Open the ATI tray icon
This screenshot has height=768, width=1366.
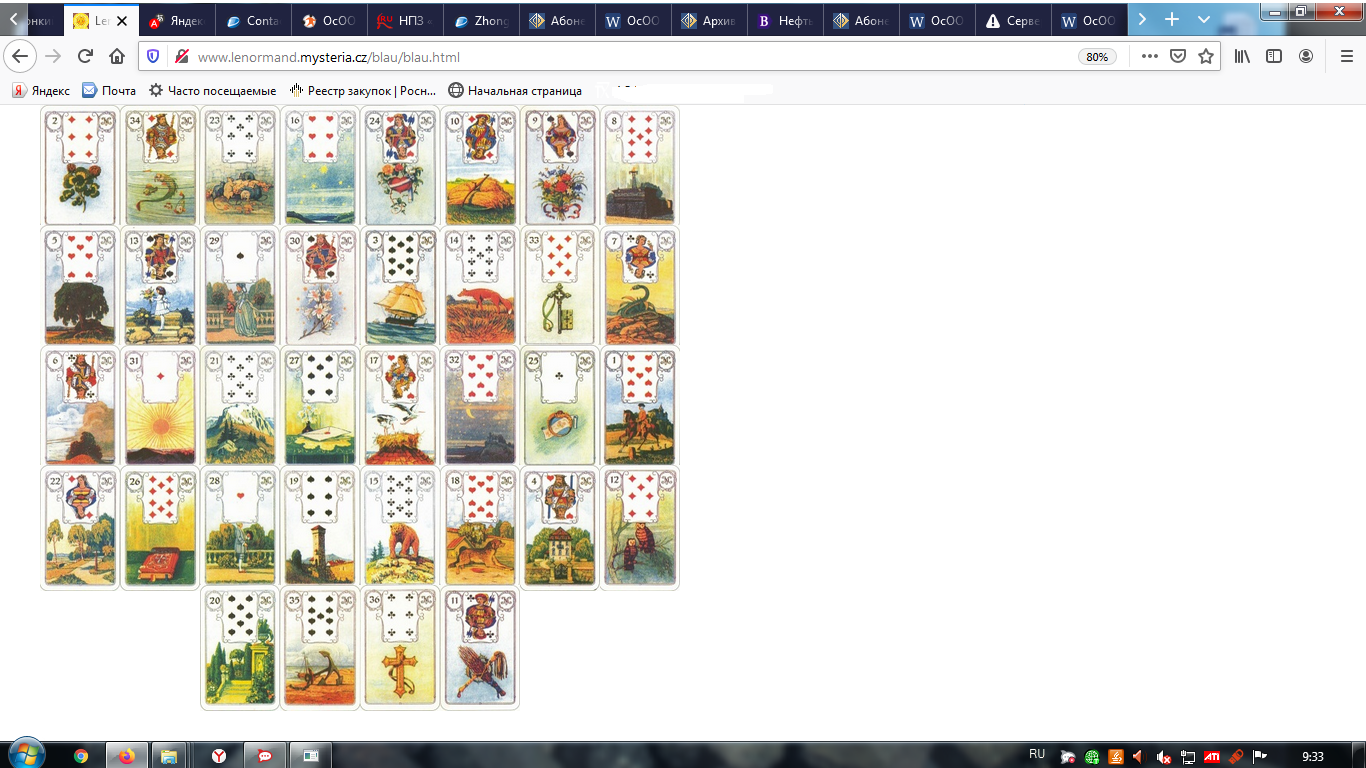[1212, 757]
